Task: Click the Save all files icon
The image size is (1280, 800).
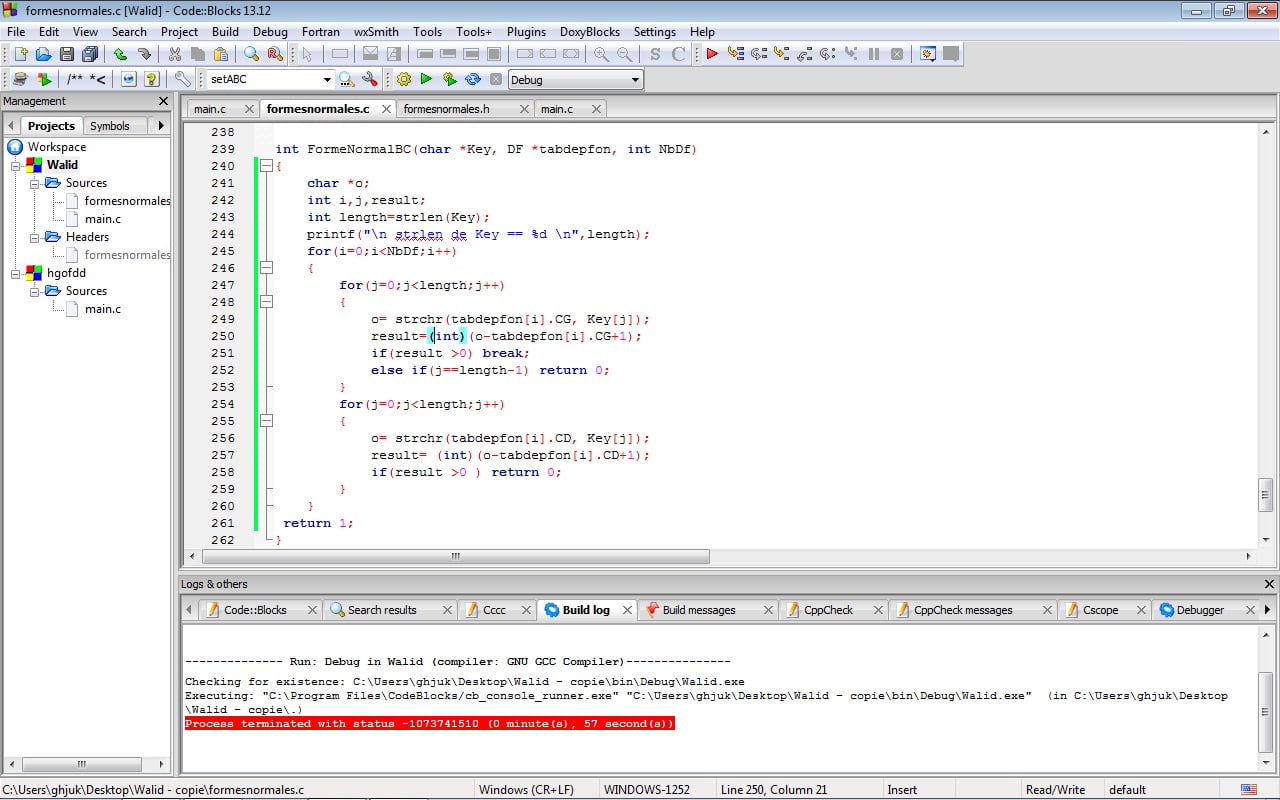Action: click(90, 54)
